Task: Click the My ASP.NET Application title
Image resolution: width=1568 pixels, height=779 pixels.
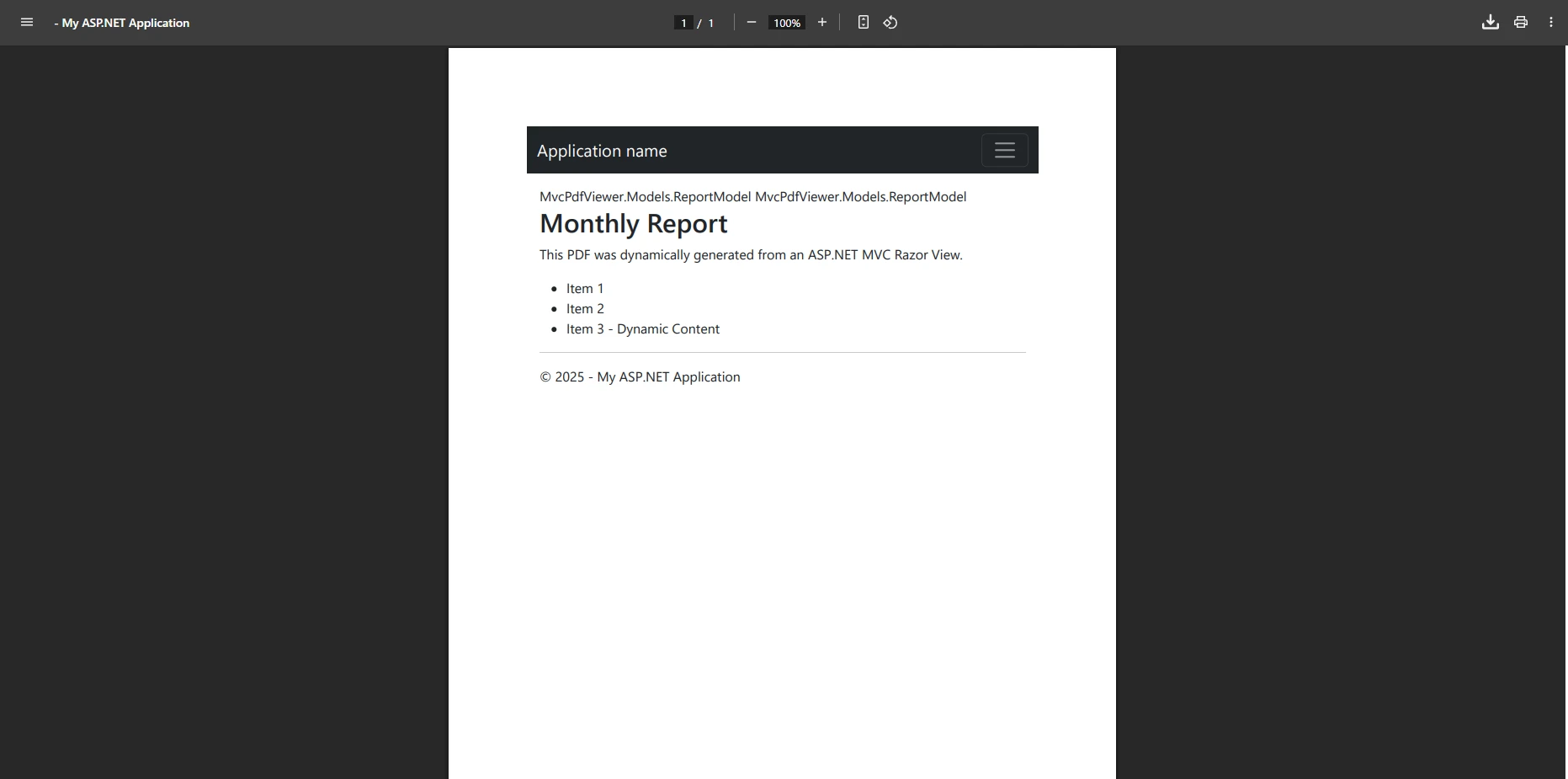Action: [121, 23]
